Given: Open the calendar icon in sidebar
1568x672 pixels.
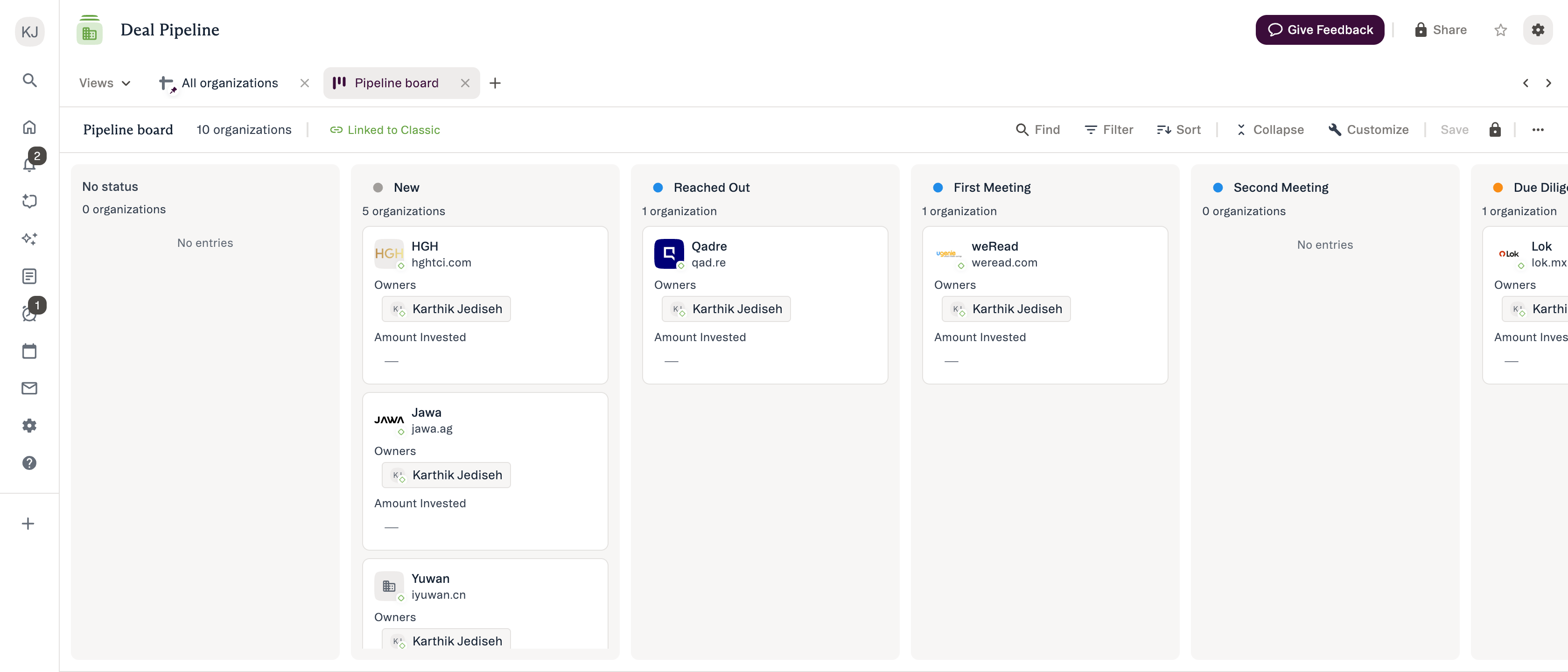Looking at the screenshot, I should pos(29,351).
